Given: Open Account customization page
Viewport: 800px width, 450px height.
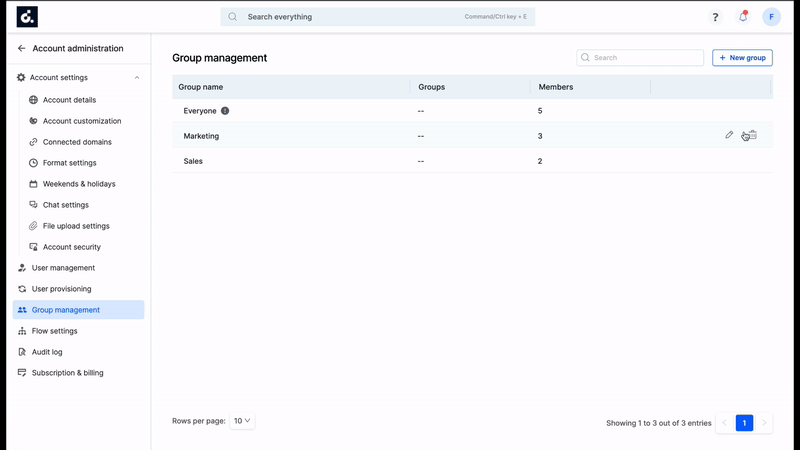Looking at the screenshot, I should point(82,121).
